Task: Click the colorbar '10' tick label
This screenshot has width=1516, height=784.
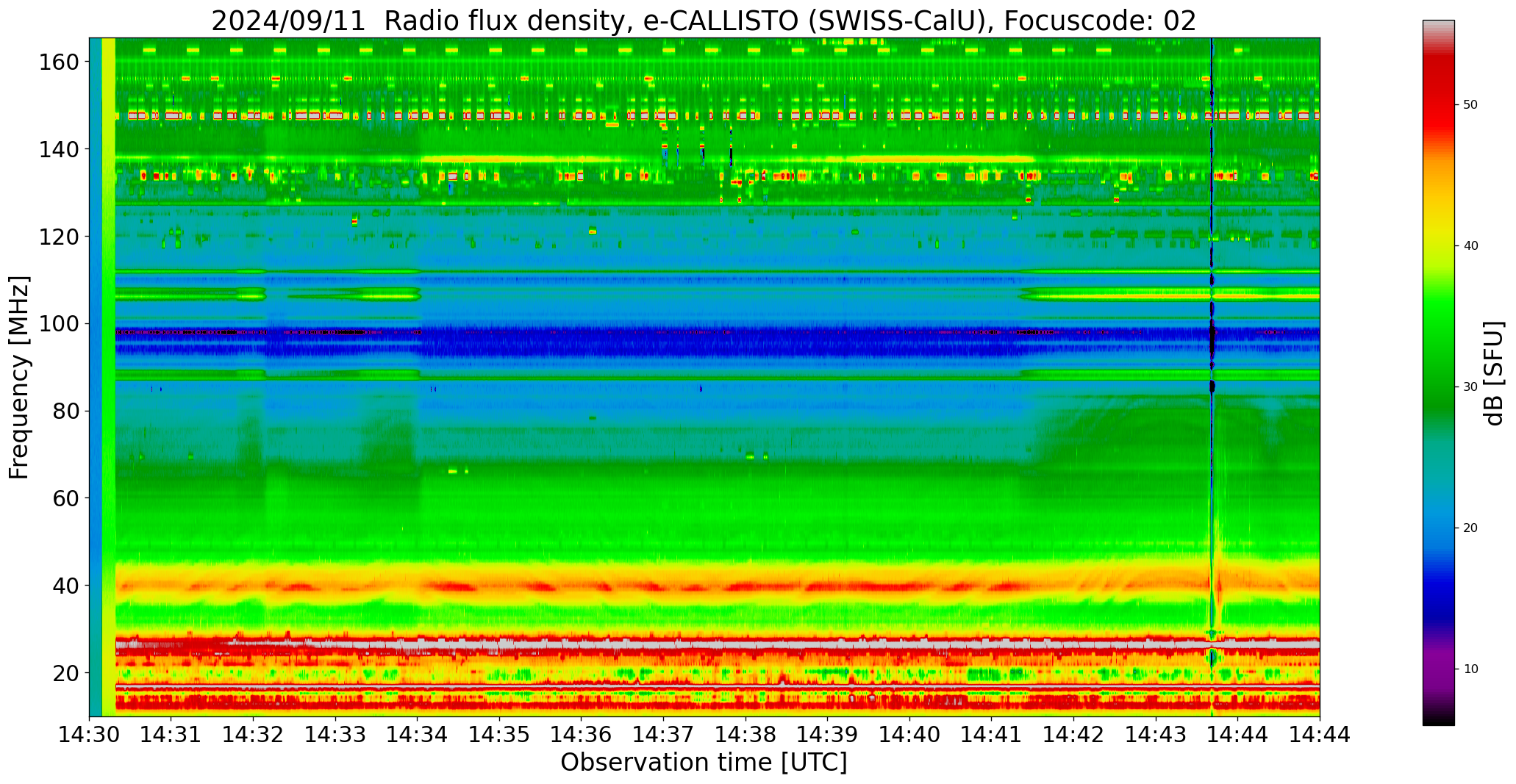Action: click(1470, 669)
